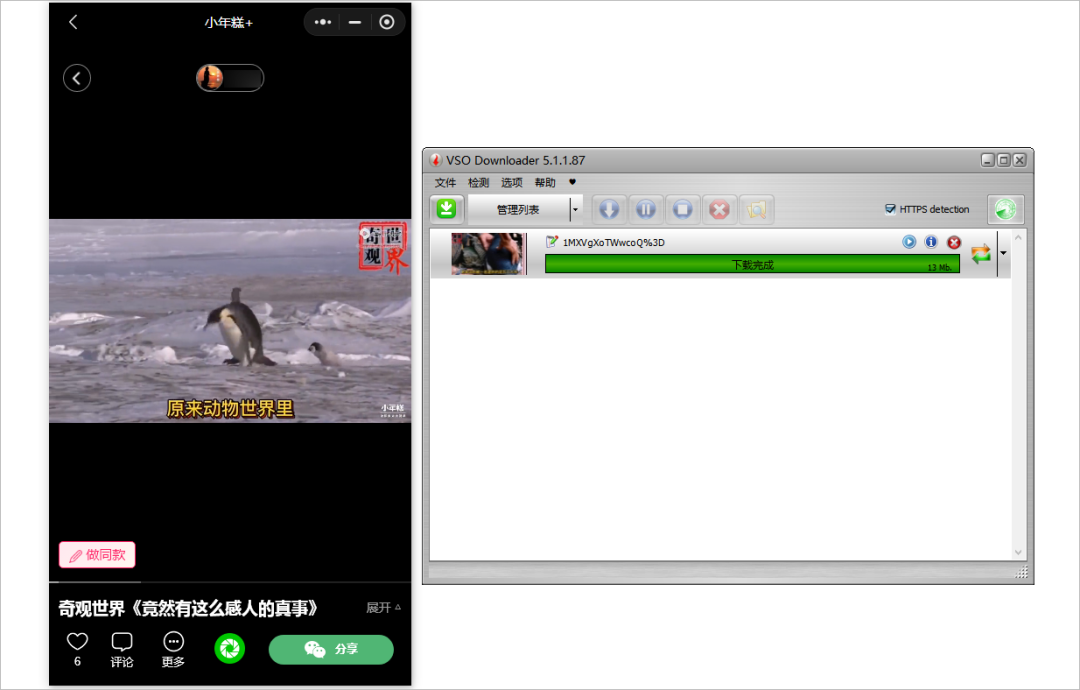Click the downloaded video thumbnail

[x=488, y=253]
